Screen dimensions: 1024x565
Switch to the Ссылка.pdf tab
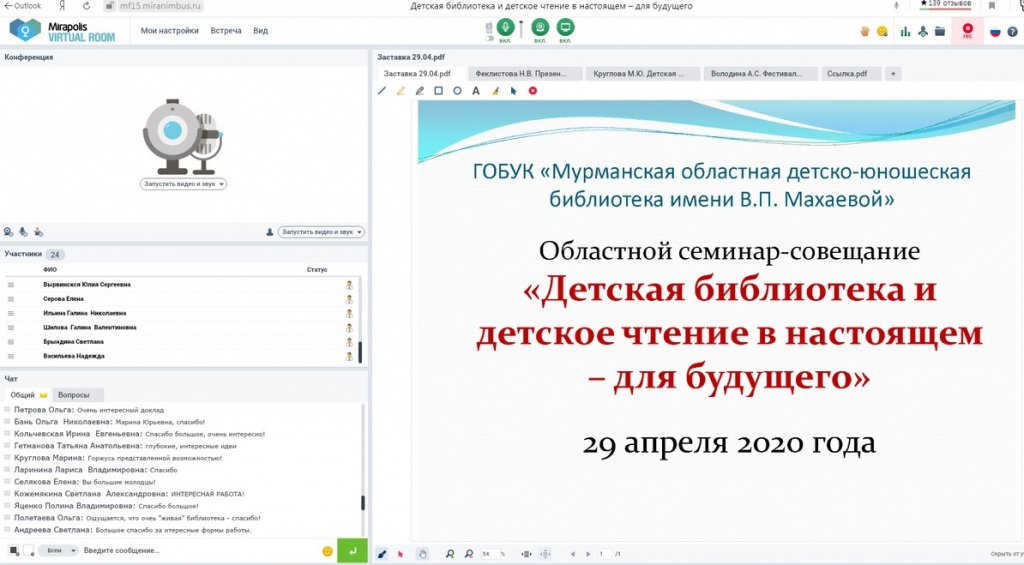[x=849, y=74]
